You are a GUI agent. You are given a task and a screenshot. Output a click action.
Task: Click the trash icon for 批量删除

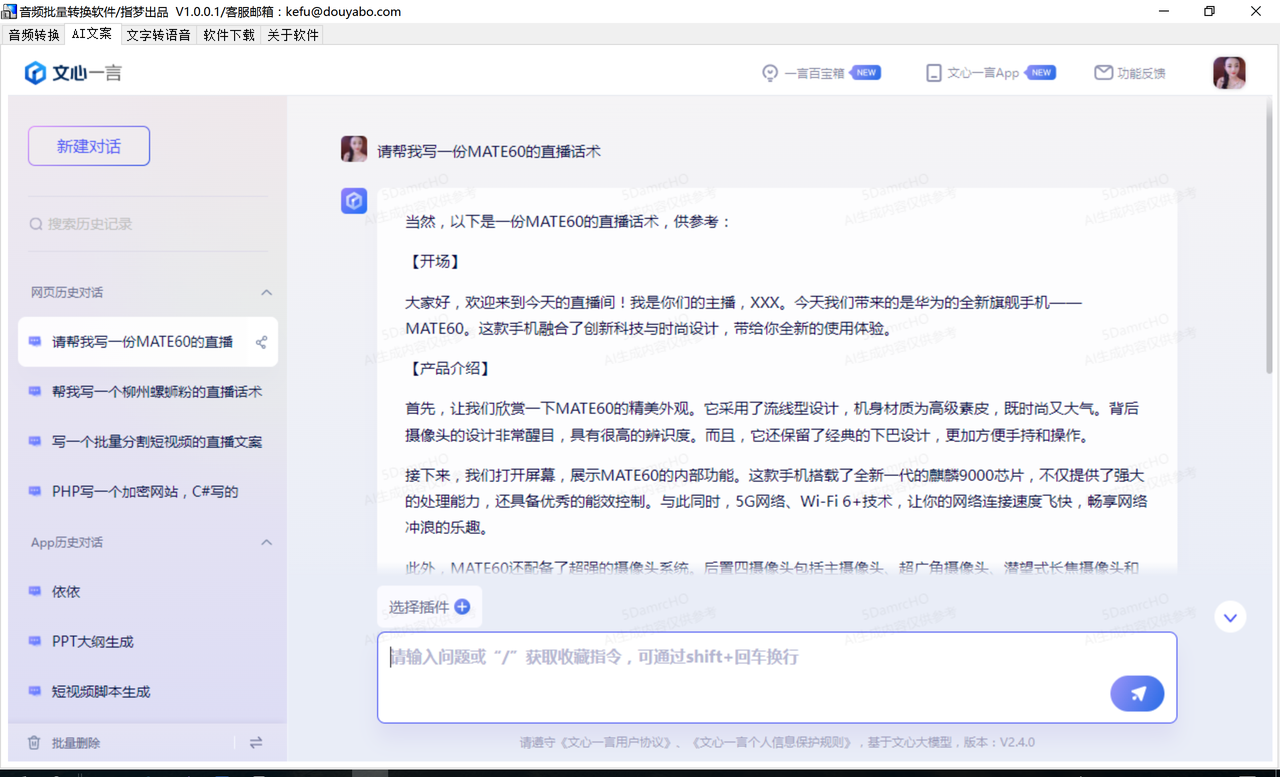[x=34, y=743]
